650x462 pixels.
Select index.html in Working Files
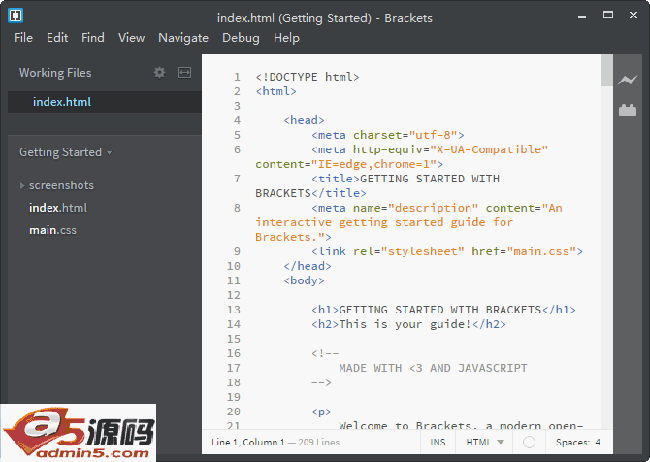[62, 102]
